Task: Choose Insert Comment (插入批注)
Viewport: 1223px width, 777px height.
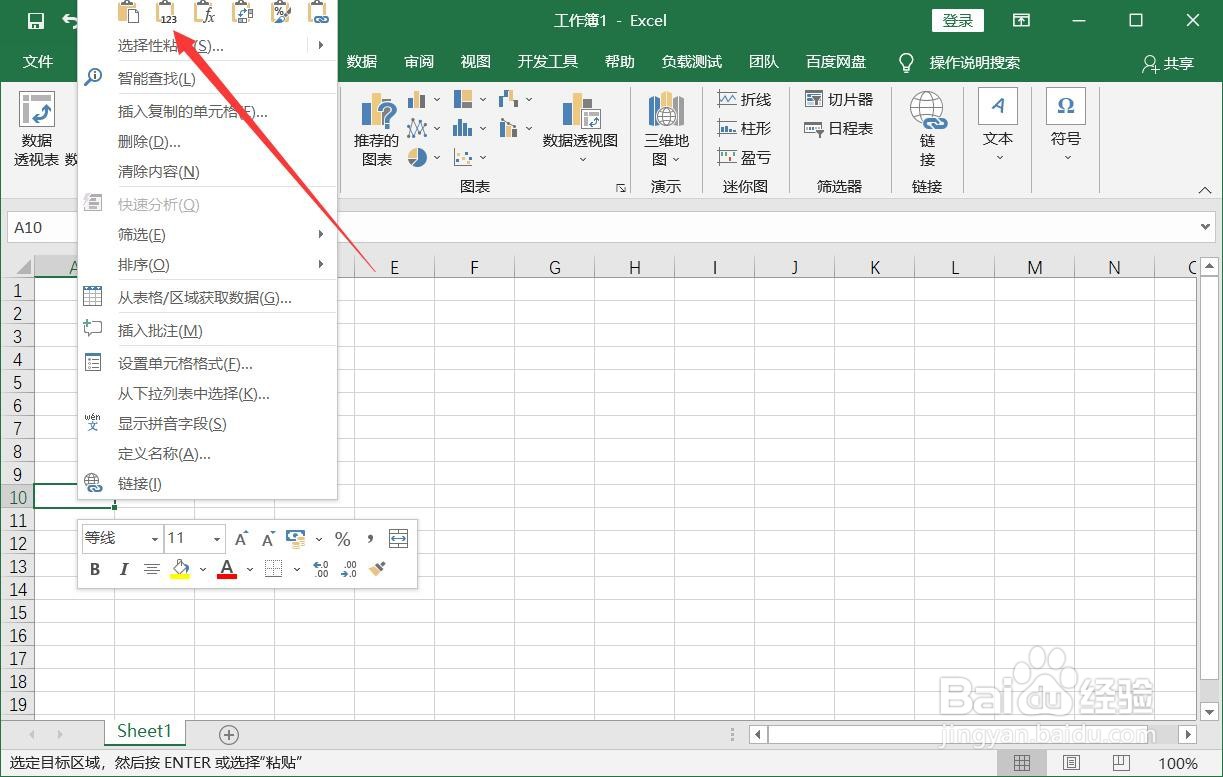Action: pyautogui.click(x=208, y=331)
